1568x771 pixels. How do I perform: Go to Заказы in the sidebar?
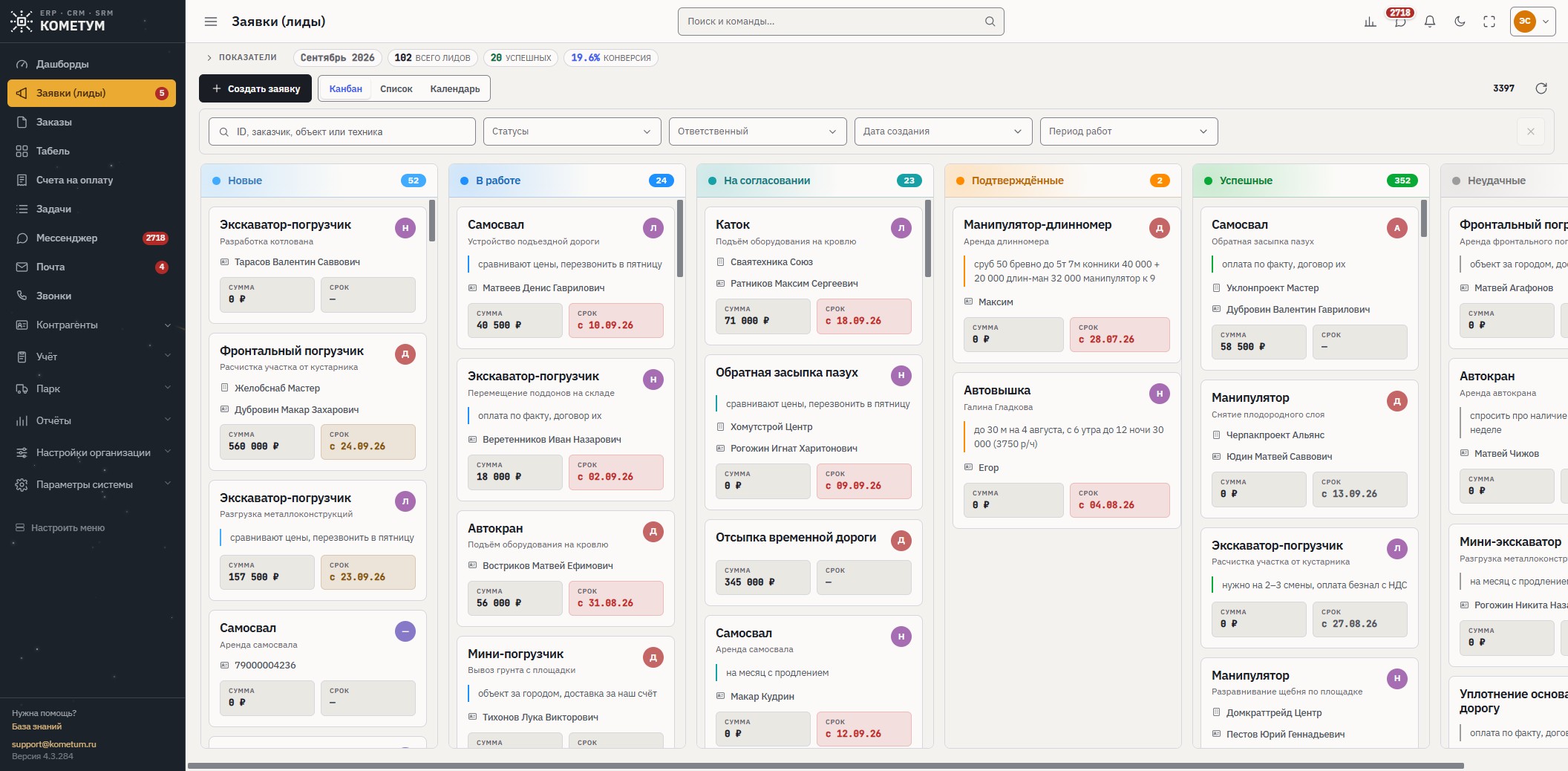(x=92, y=122)
